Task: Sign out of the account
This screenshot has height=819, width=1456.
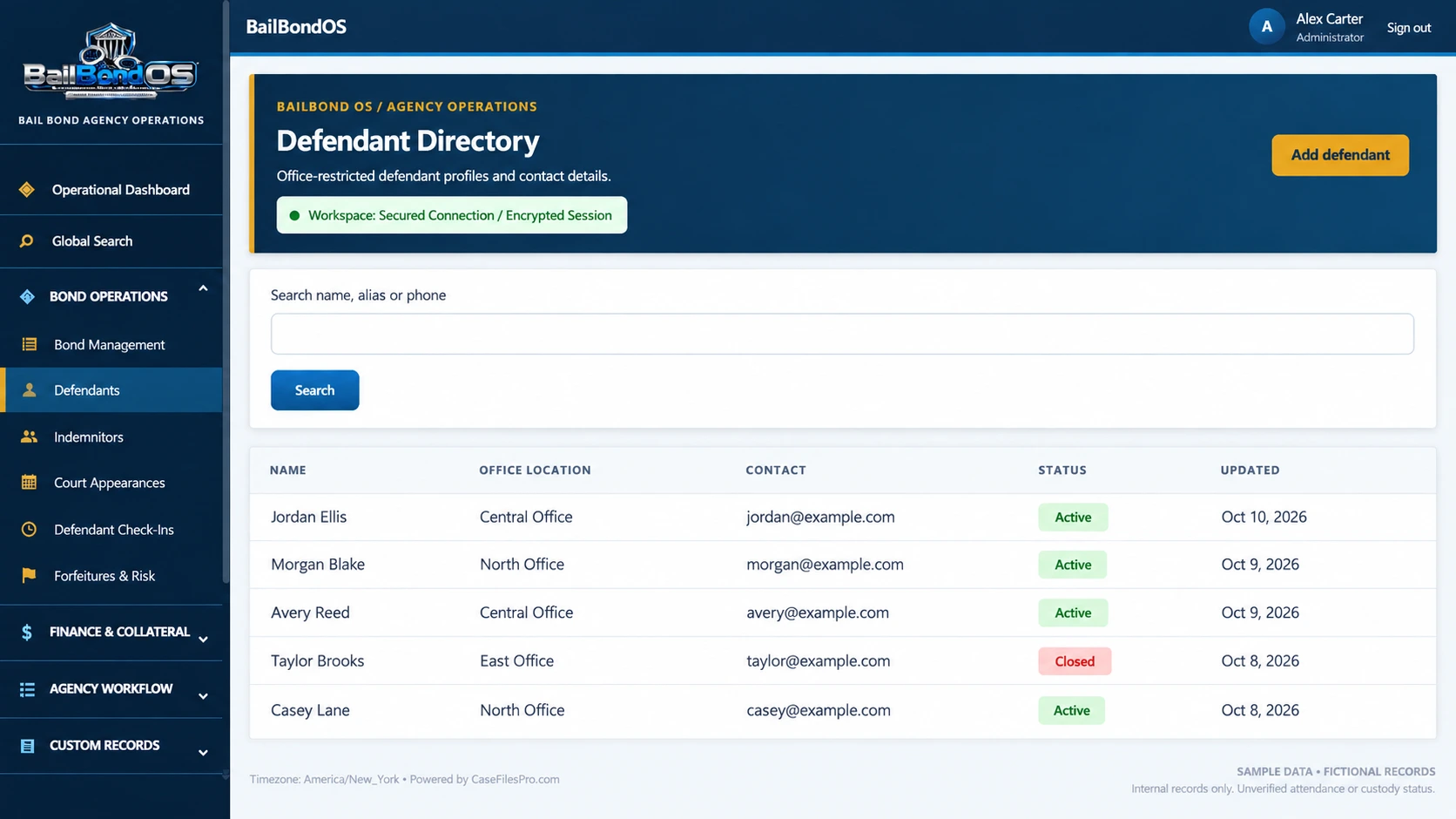Action: [x=1409, y=28]
